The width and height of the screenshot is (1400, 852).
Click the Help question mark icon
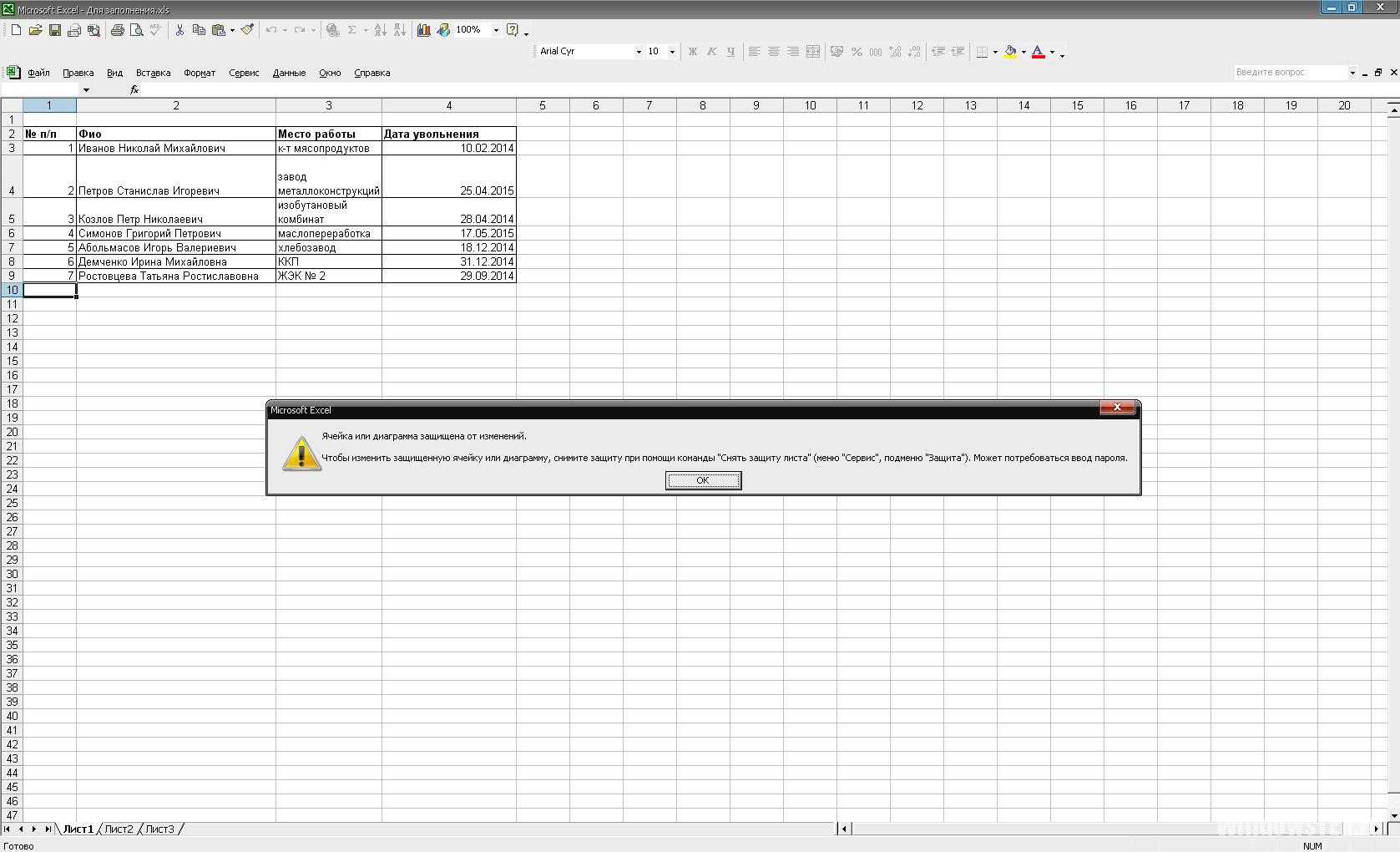pos(513,30)
